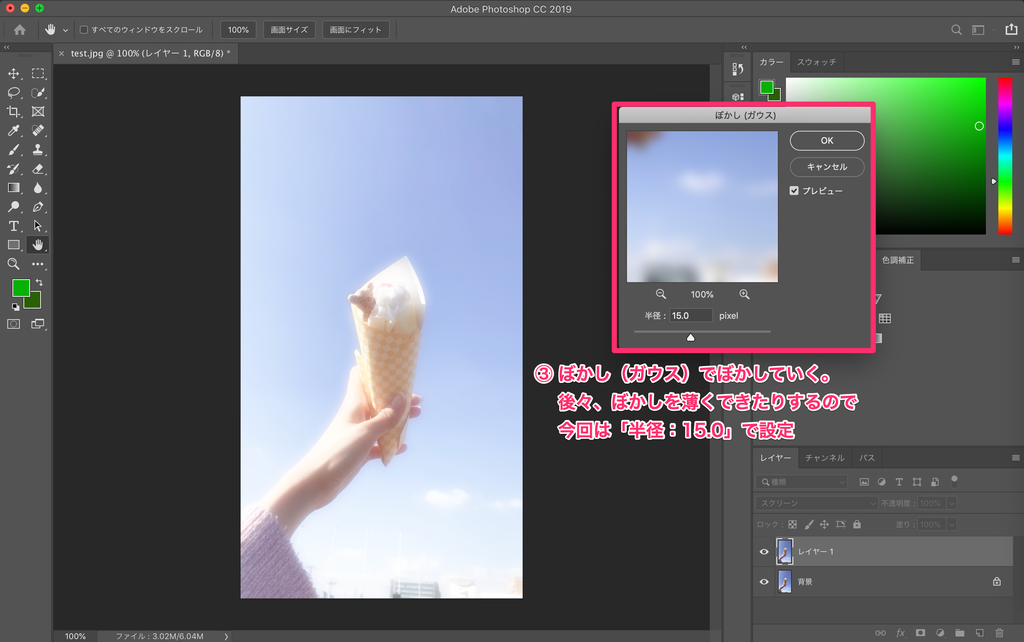Select the Zoom tool in toolbar

tap(13, 264)
